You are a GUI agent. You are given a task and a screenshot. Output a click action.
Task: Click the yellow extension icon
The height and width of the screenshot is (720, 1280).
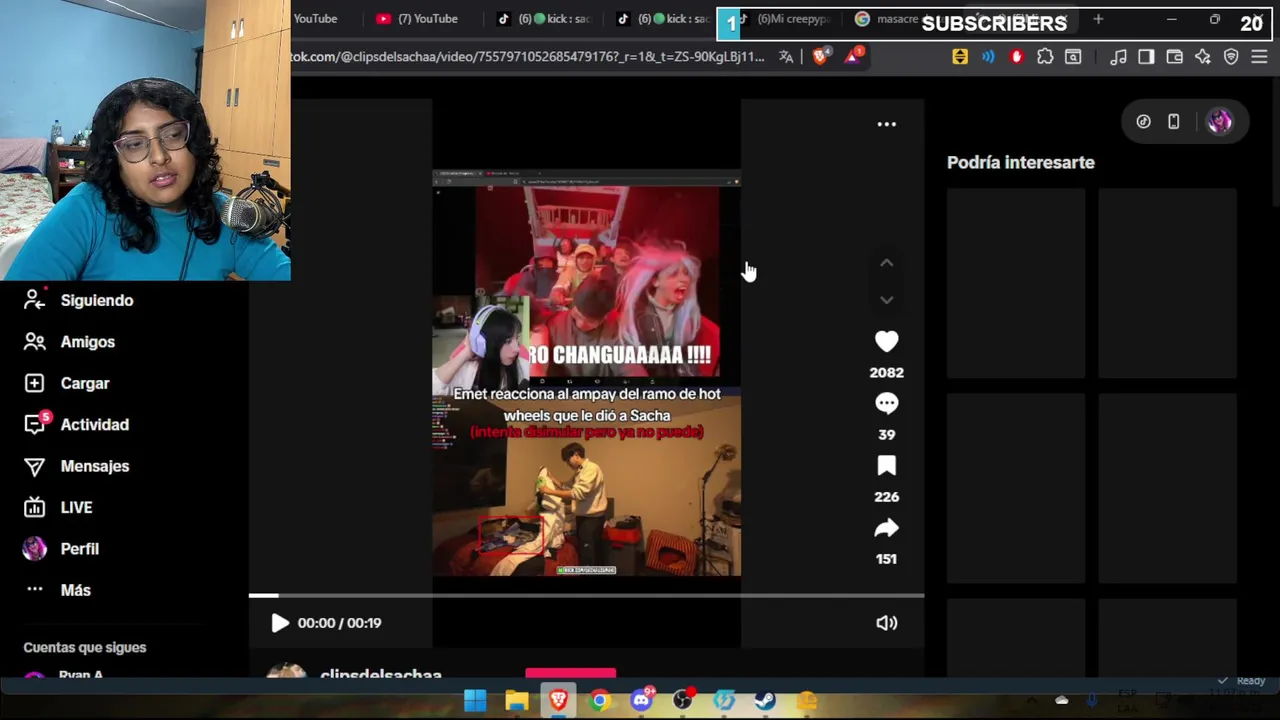pos(960,57)
